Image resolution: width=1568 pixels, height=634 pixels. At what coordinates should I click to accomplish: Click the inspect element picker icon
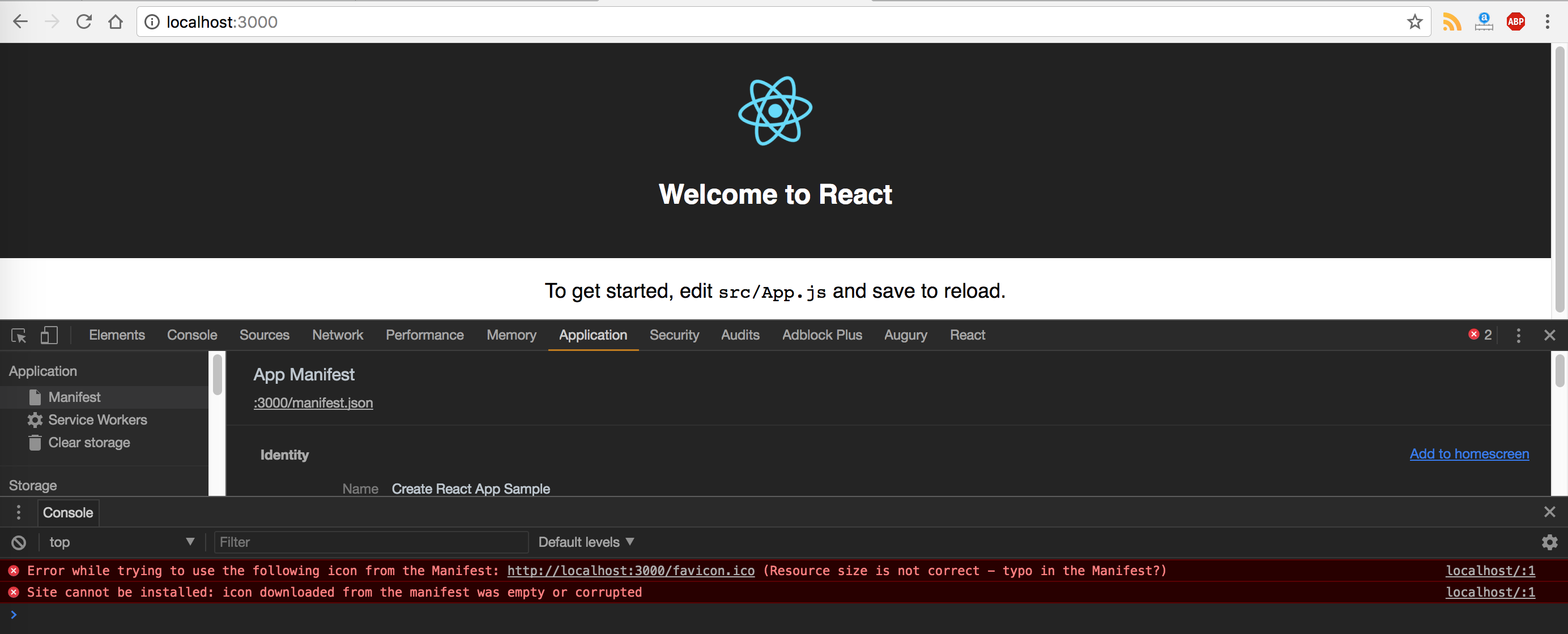click(19, 335)
